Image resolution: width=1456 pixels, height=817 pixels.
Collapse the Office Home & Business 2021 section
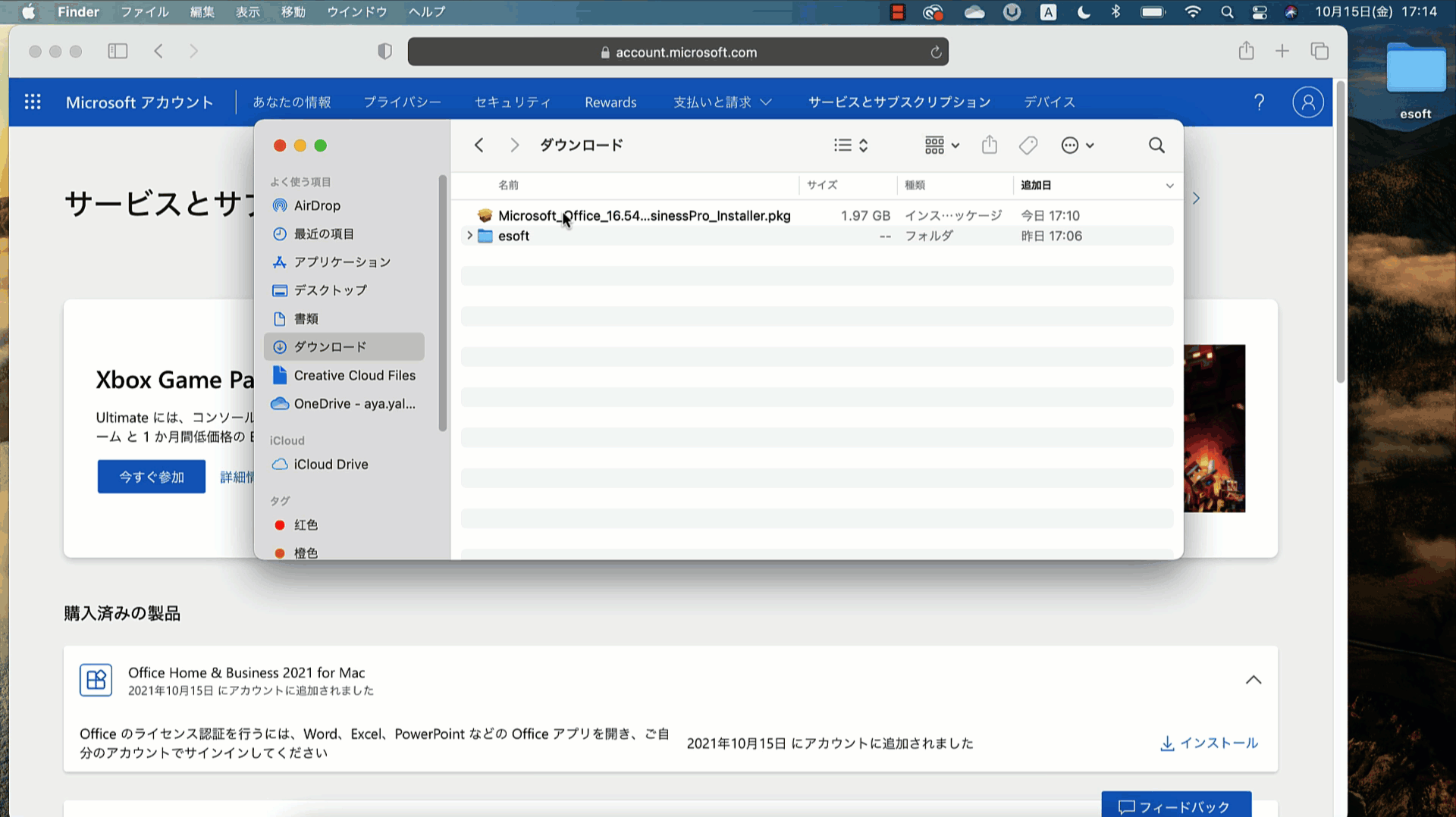point(1253,680)
